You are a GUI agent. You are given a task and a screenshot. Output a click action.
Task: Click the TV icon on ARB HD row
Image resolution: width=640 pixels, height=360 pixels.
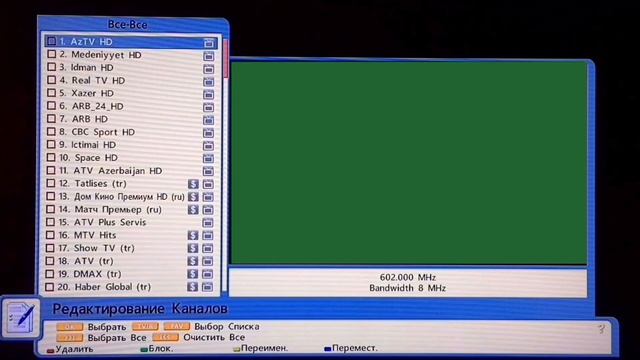(x=209, y=120)
